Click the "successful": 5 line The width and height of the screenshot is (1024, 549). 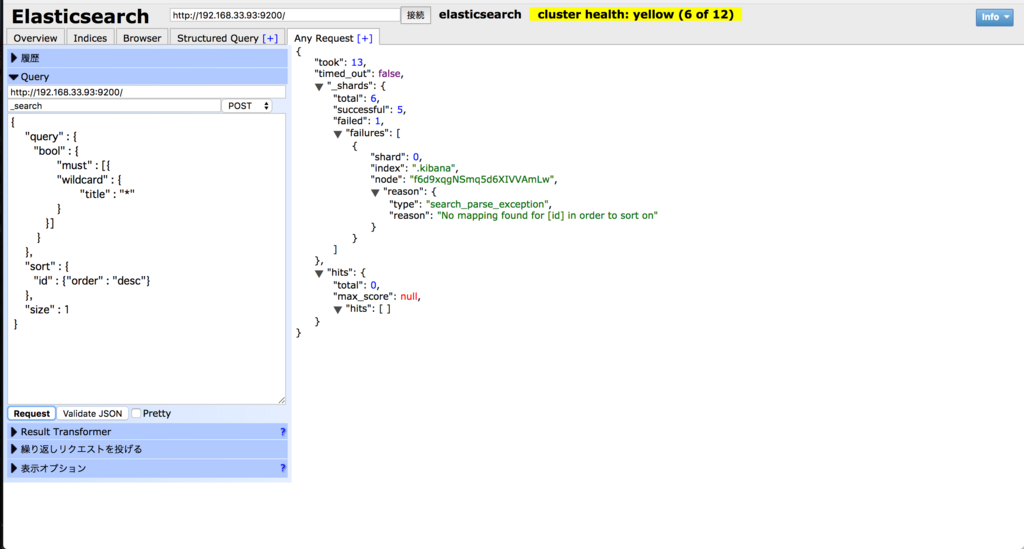[370, 110]
